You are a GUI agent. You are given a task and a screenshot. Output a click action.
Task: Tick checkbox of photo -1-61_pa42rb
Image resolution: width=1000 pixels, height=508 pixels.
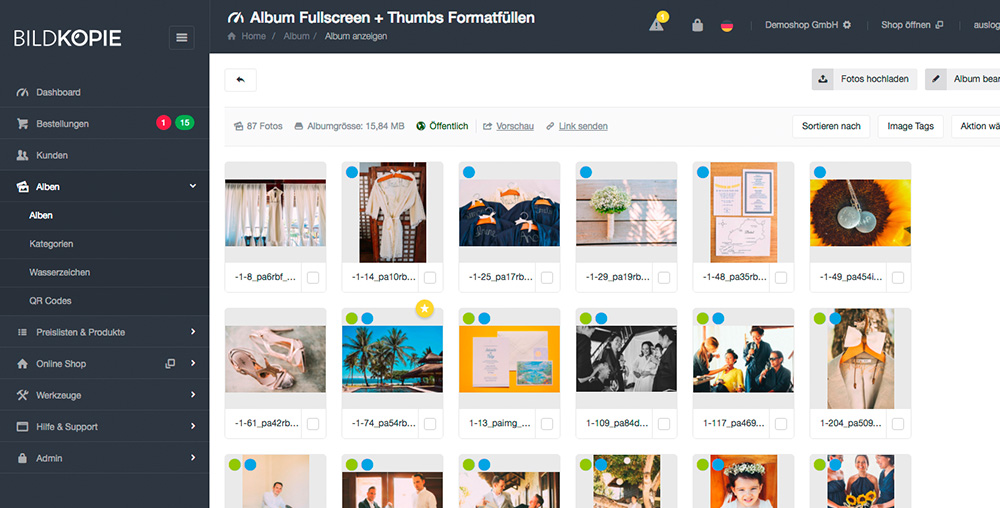click(313, 424)
